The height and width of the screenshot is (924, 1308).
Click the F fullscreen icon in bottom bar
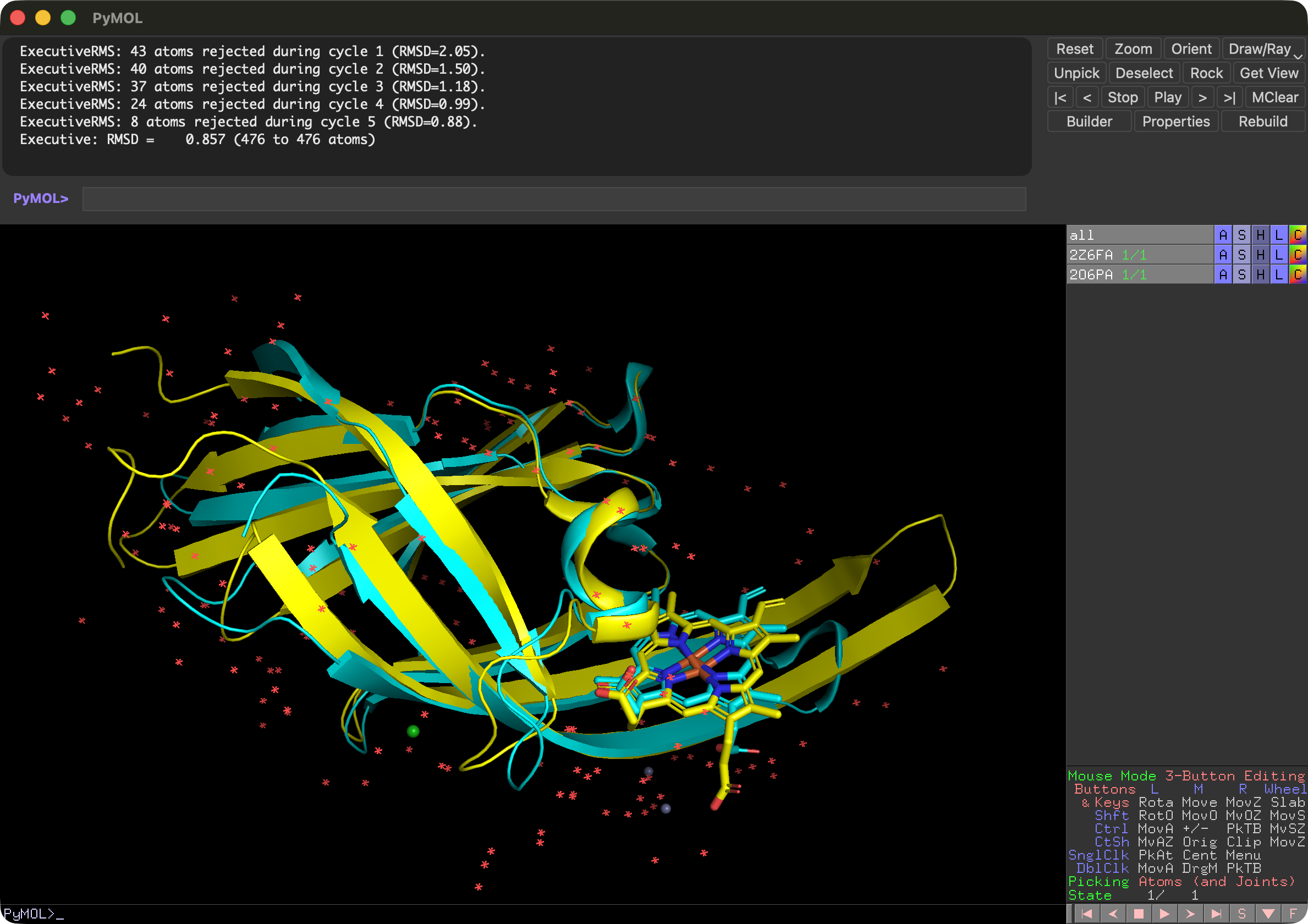pos(1293,913)
